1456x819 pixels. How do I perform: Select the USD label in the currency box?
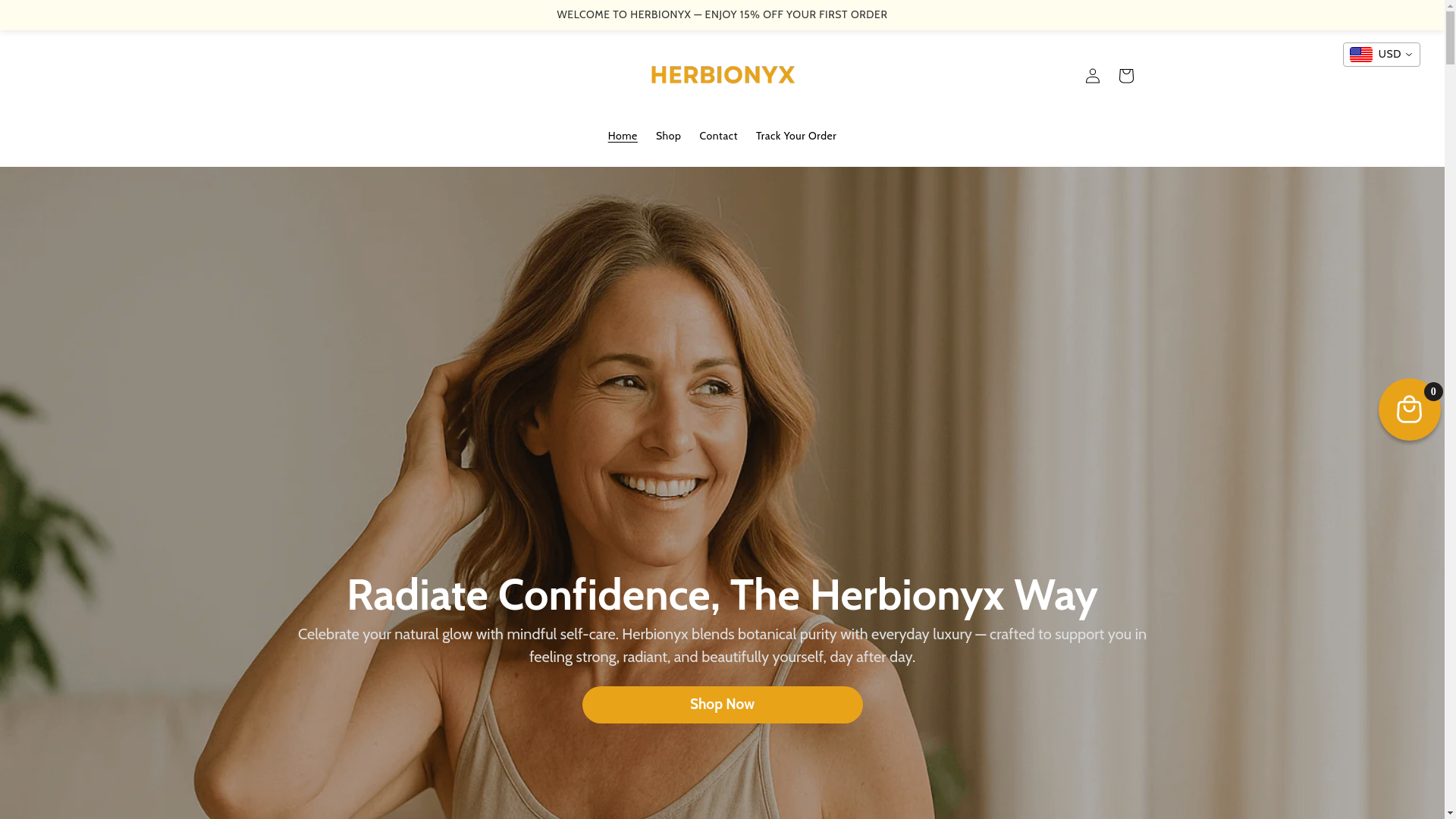point(1389,55)
